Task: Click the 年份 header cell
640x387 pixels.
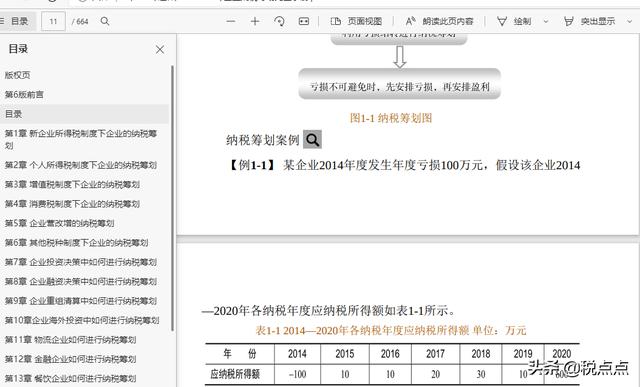Action: (240, 354)
